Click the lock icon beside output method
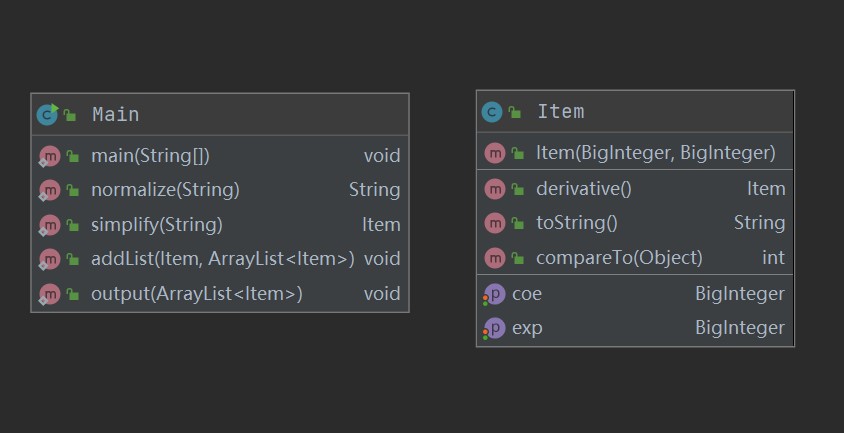844x433 pixels. pos(73,294)
